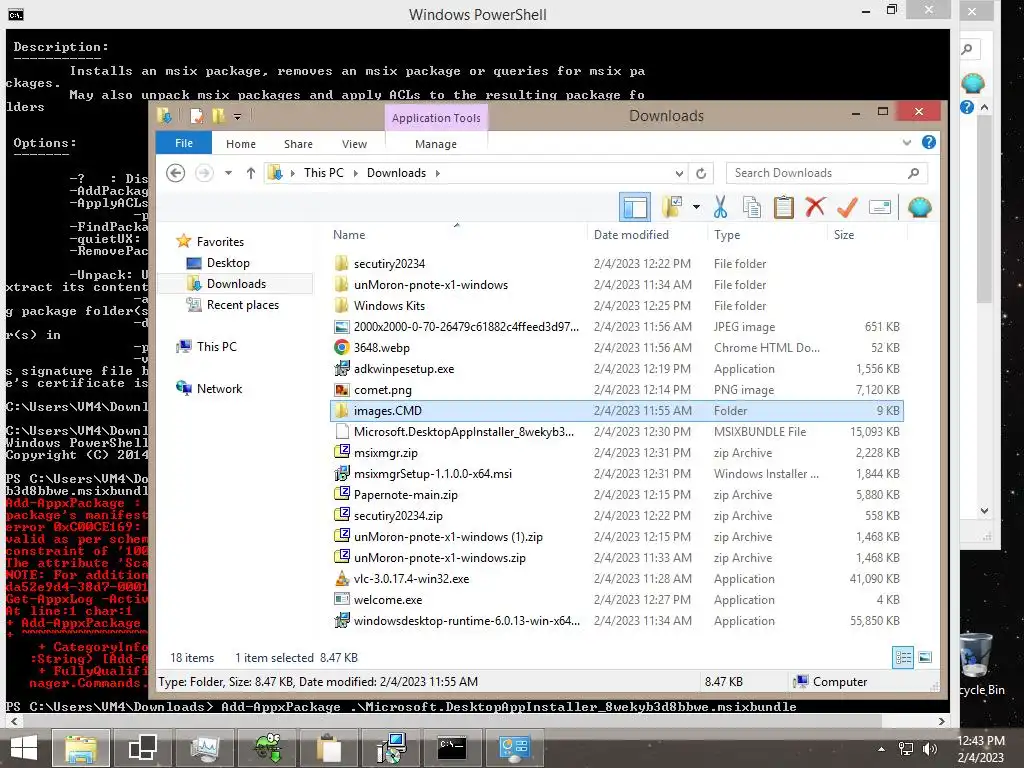The height and width of the screenshot is (768, 1024).
Task: Click the Windows Start button
Action: tap(24, 748)
